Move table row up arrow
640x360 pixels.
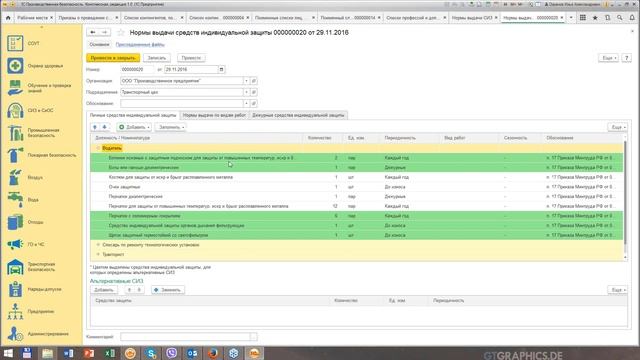pyautogui.click(x=95, y=127)
